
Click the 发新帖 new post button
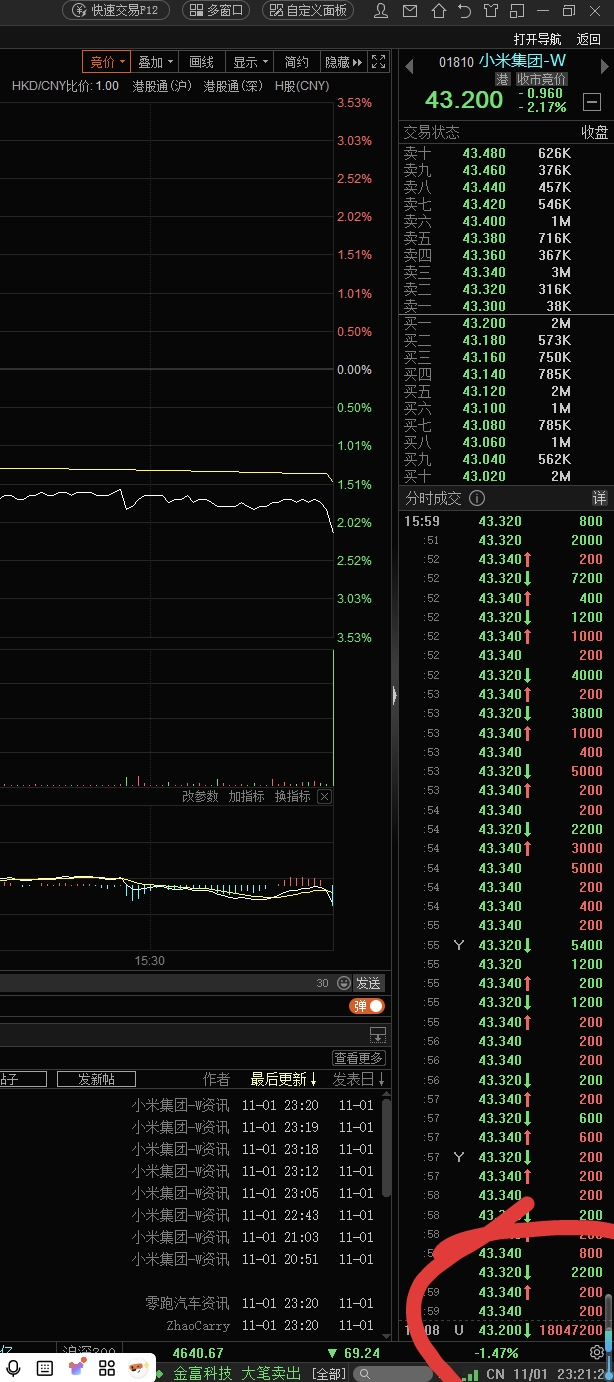pyautogui.click(x=96, y=1079)
